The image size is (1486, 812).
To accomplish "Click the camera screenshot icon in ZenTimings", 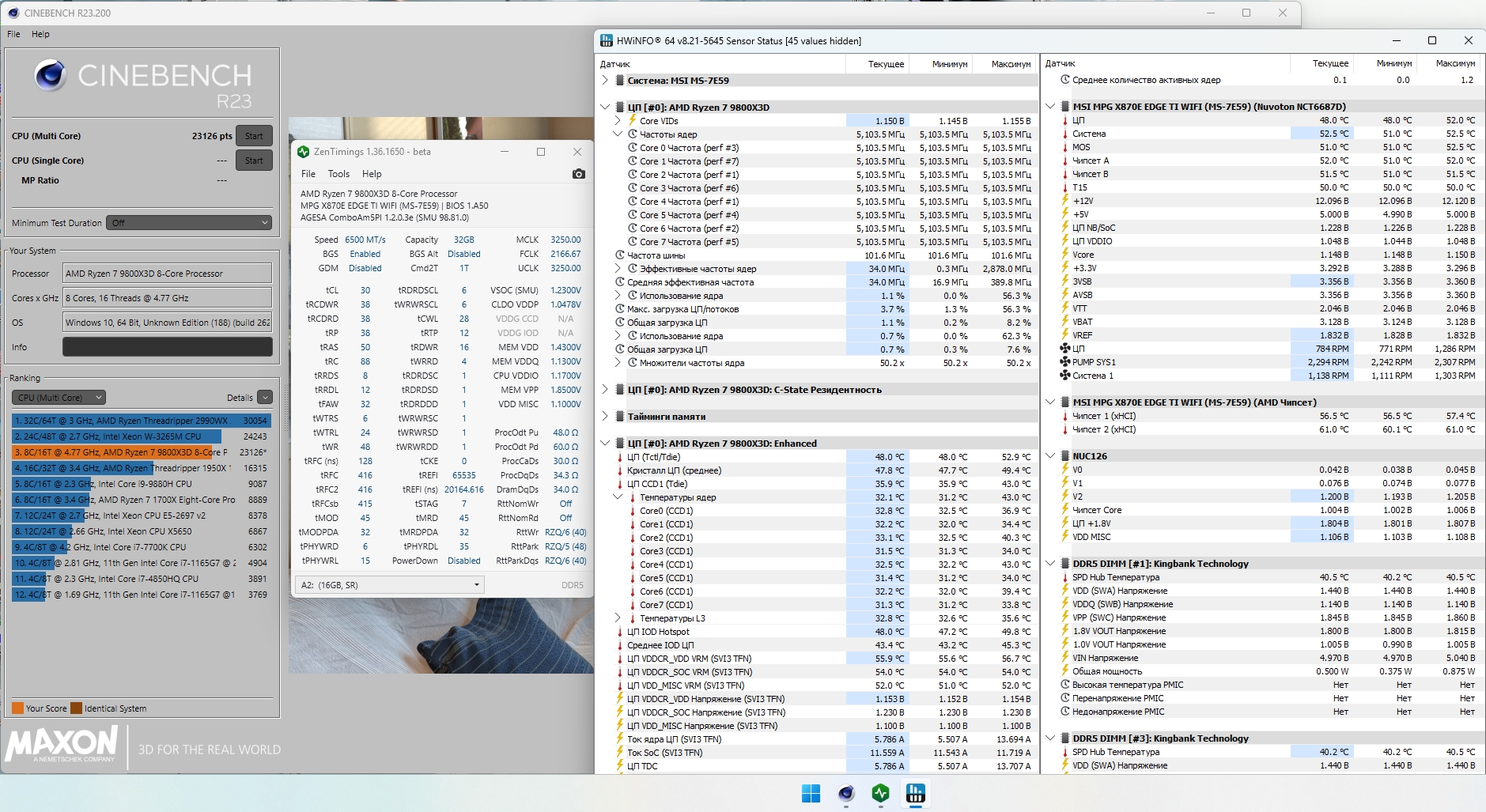I will point(579,174).
